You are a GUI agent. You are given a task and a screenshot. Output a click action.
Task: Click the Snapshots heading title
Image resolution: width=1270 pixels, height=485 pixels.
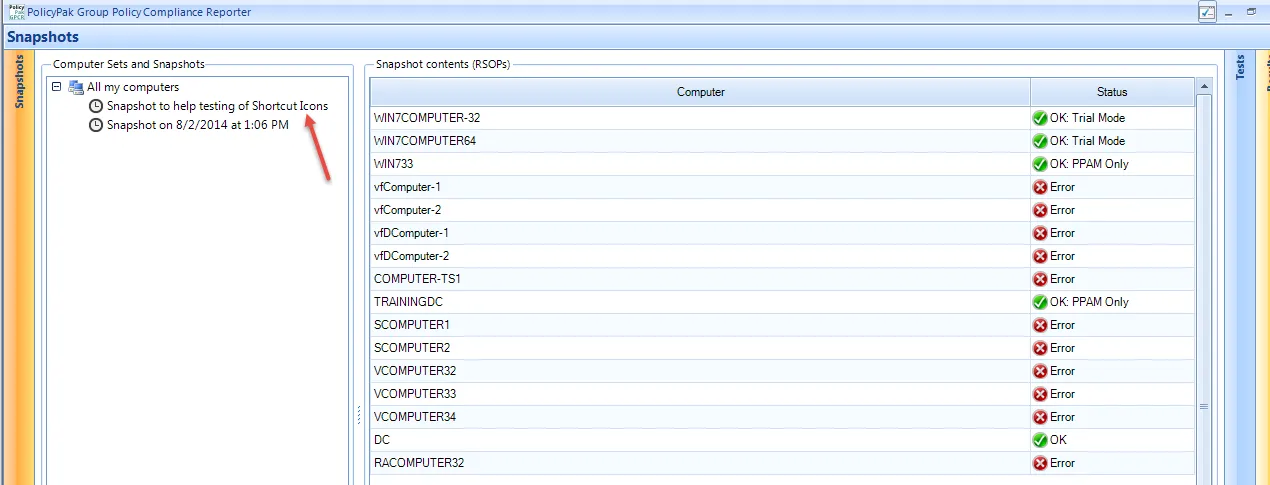pyautogui.click(x=43, y=38)
